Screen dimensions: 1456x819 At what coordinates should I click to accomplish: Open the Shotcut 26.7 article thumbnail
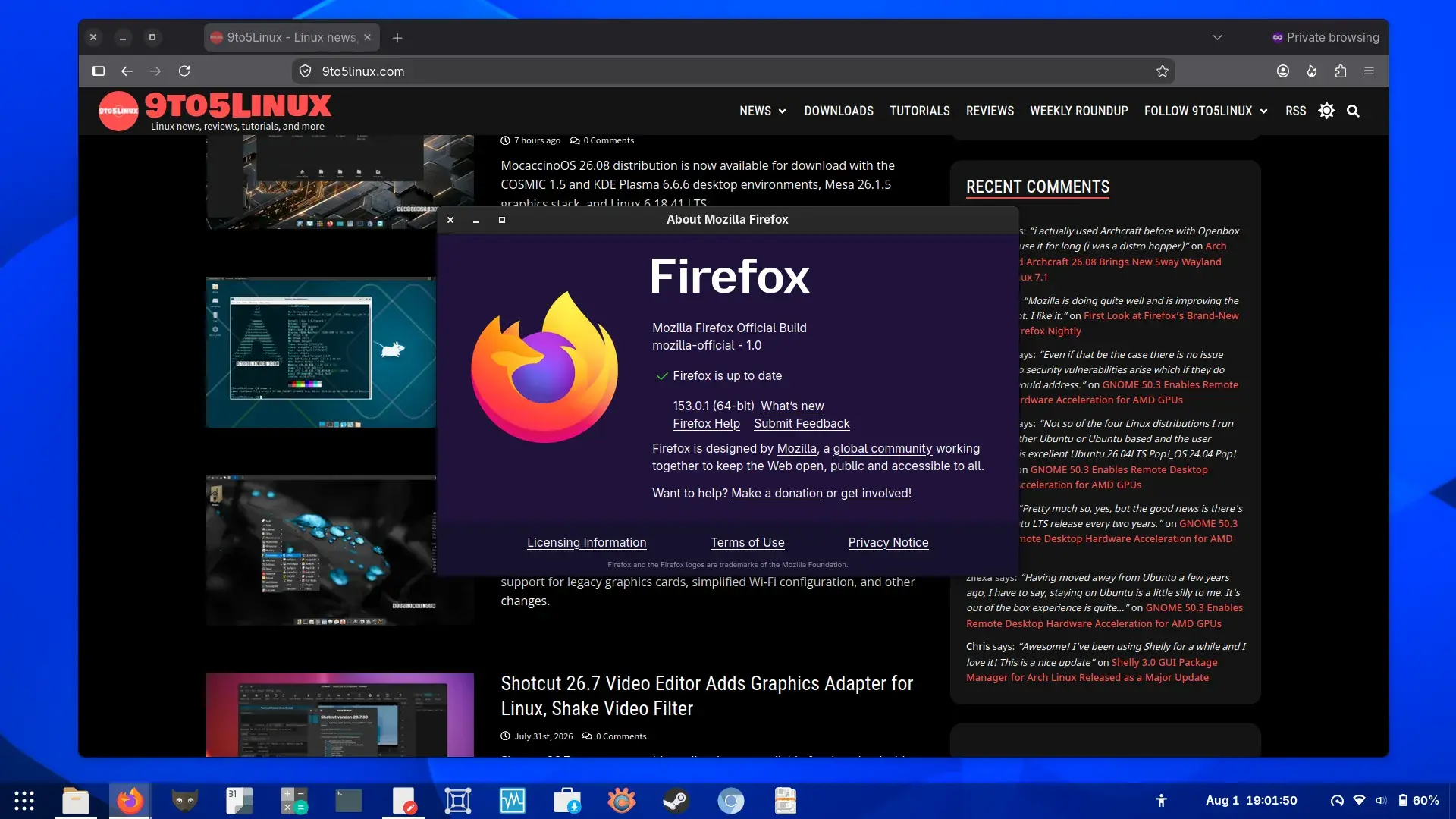pos(340,714)
